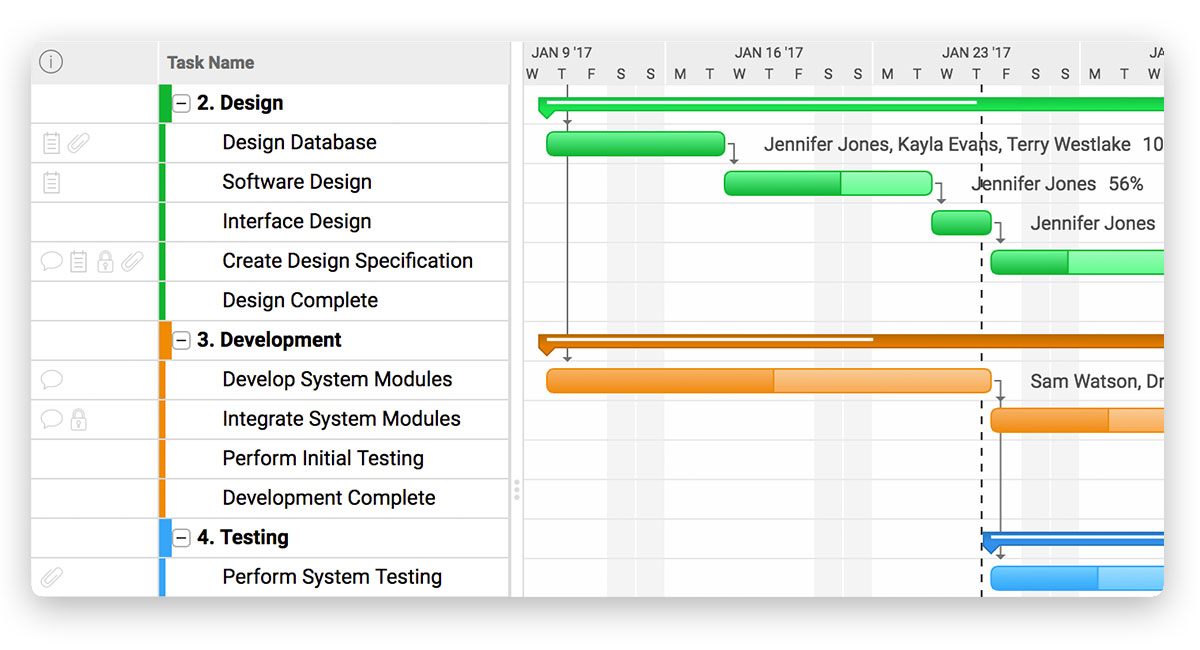Collapse the Testing section

[x=181, y=537]
